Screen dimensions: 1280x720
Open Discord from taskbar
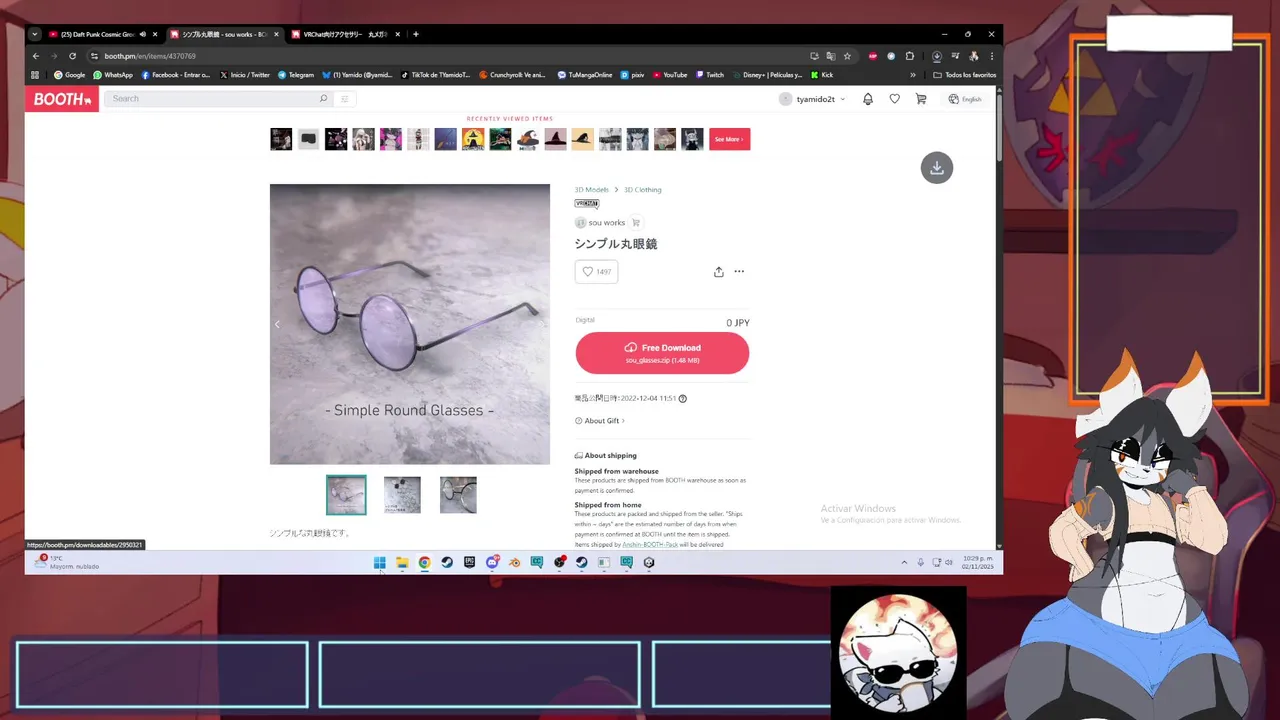coord(492,563)
